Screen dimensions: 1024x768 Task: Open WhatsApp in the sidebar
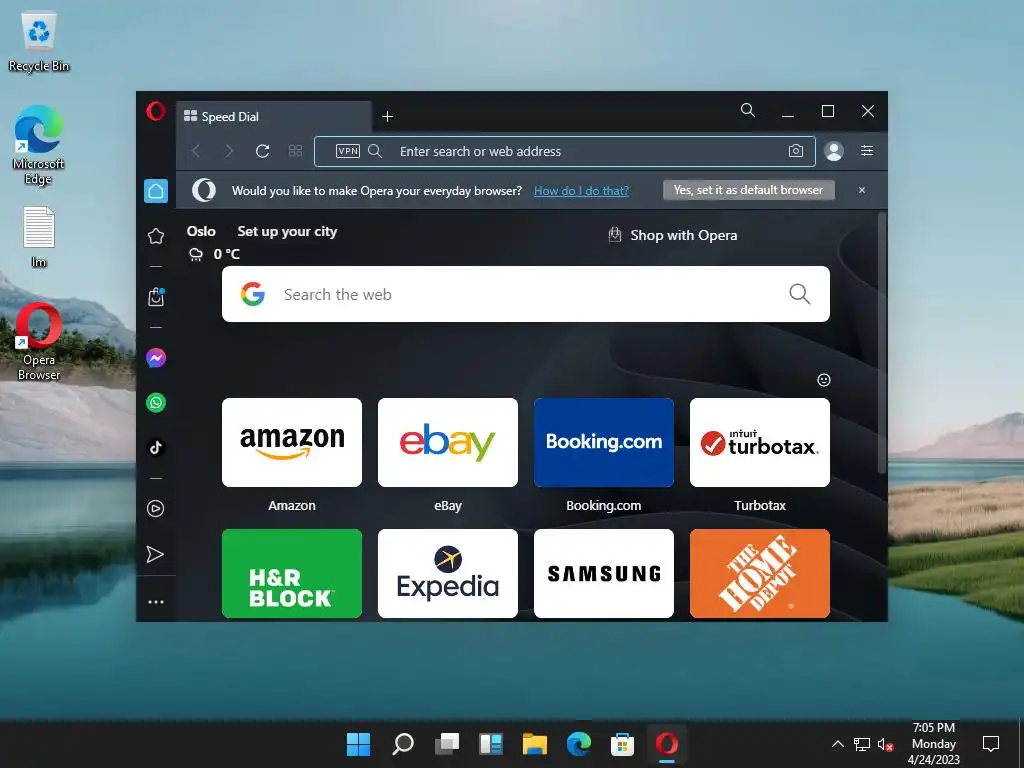(x=156, y=403)
